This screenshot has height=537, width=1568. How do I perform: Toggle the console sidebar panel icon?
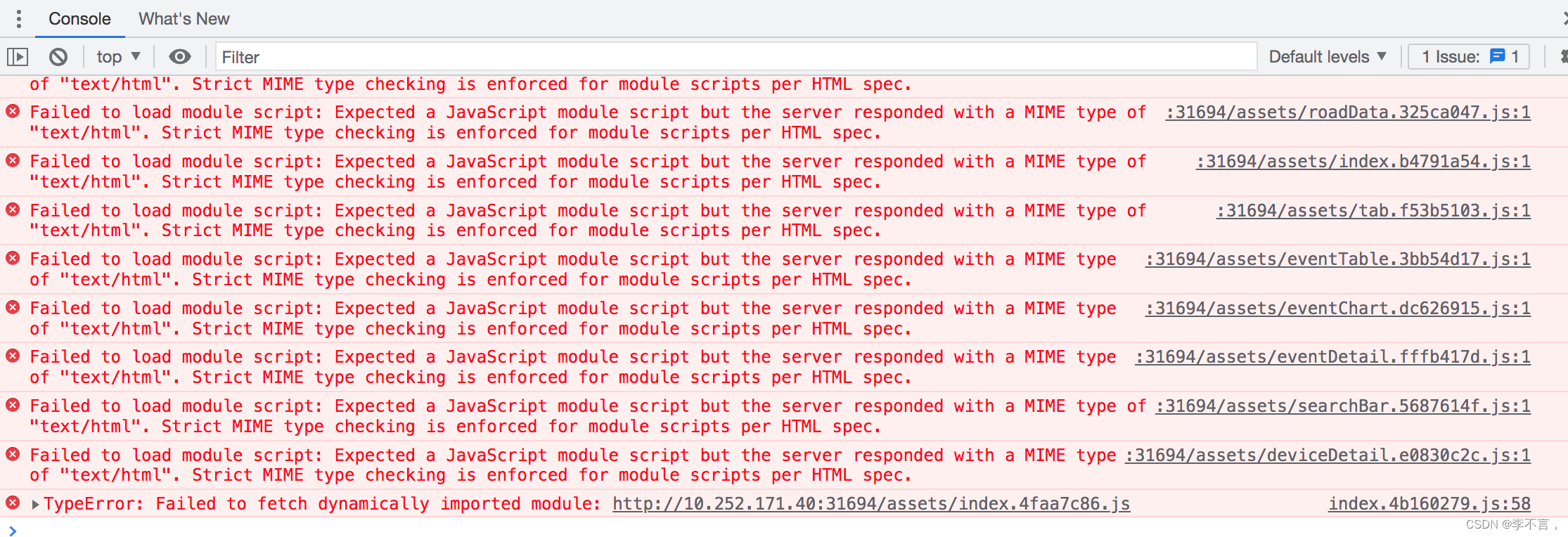coord(18,57)
